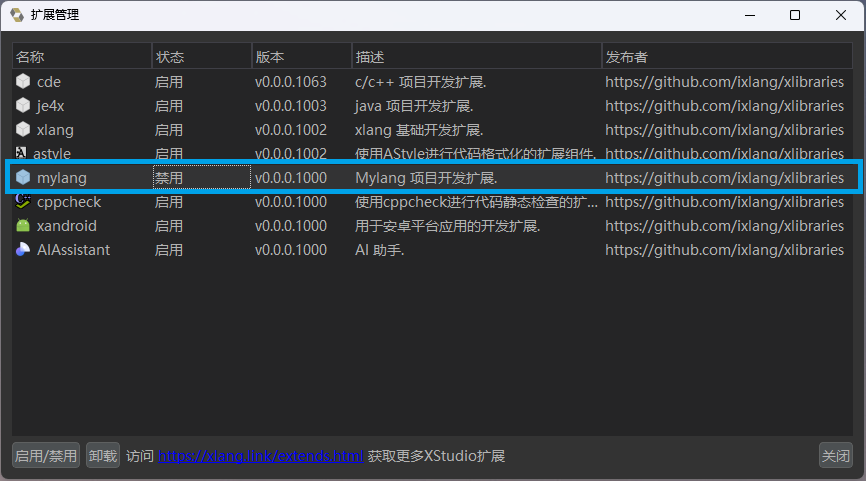Click description 'xlang 基础开发扩展.'
The height and width of the screenshot is (481, 866).
point(419,130)
